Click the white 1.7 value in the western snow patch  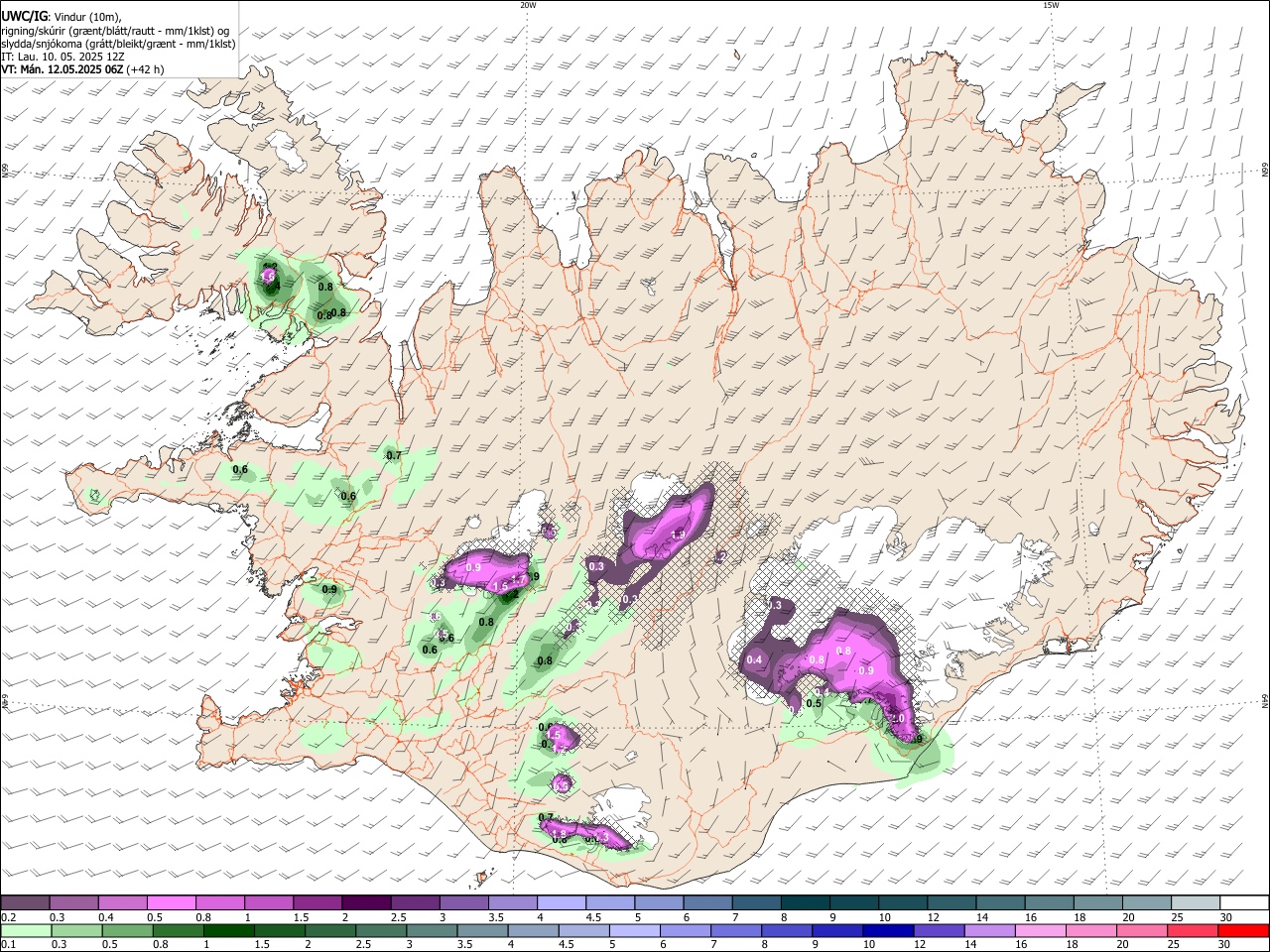pos(517,580)
